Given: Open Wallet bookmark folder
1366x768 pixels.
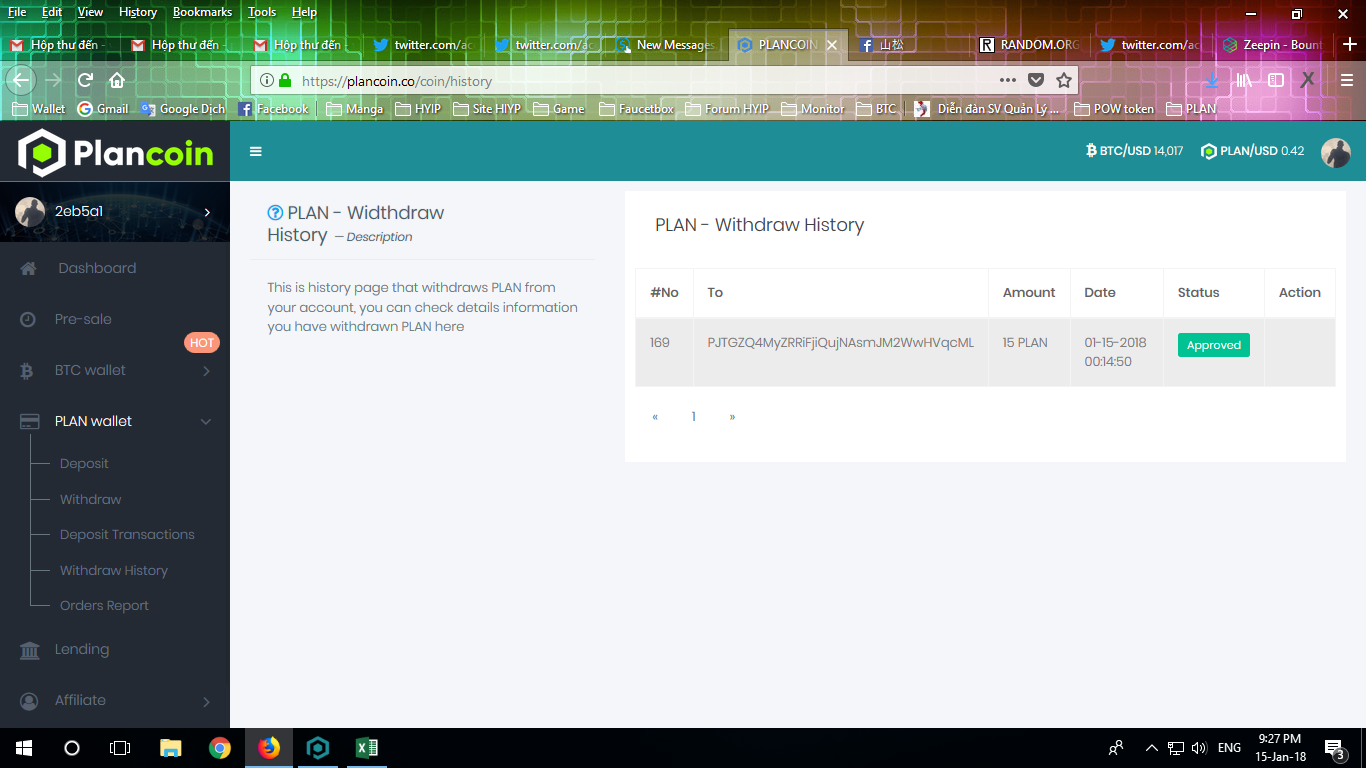Looking at the screenshot, I should [x=38, y=109].
